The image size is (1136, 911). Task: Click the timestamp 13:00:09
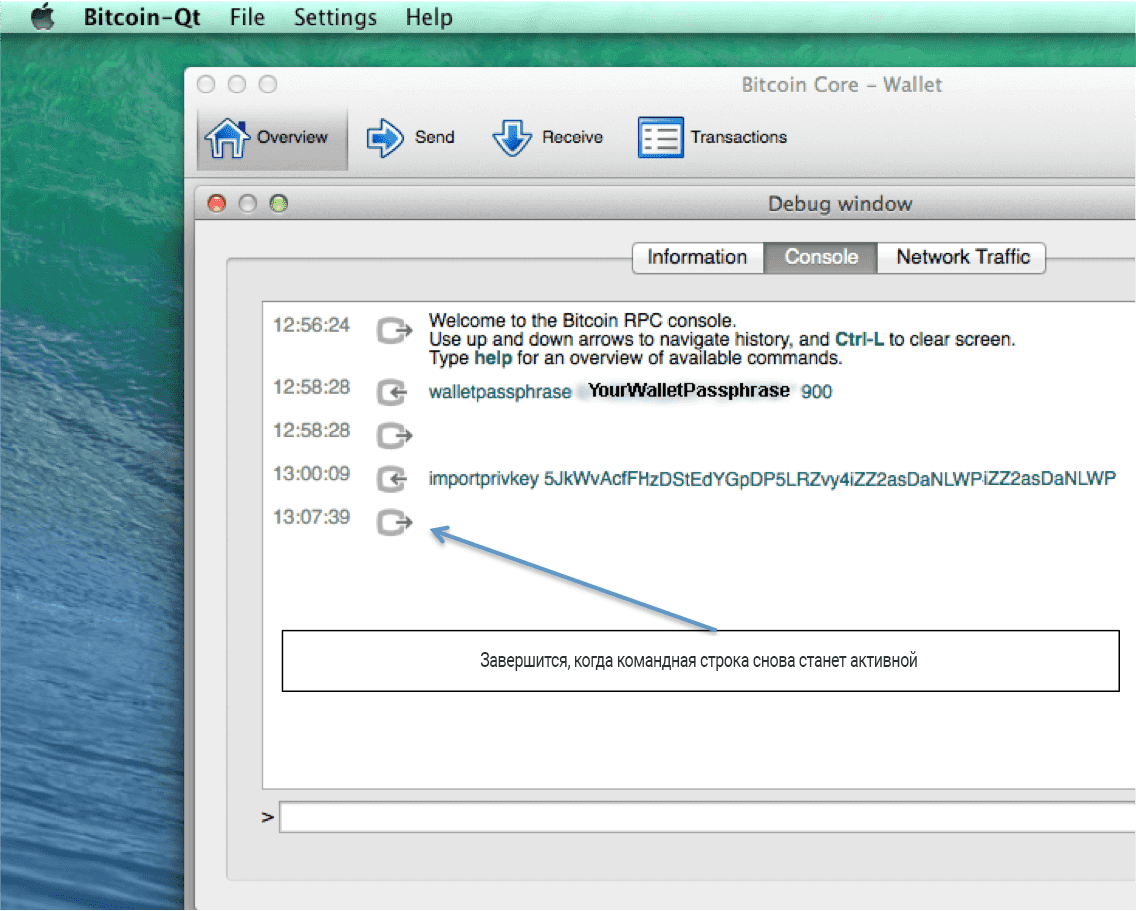click(x=312, y=473)
